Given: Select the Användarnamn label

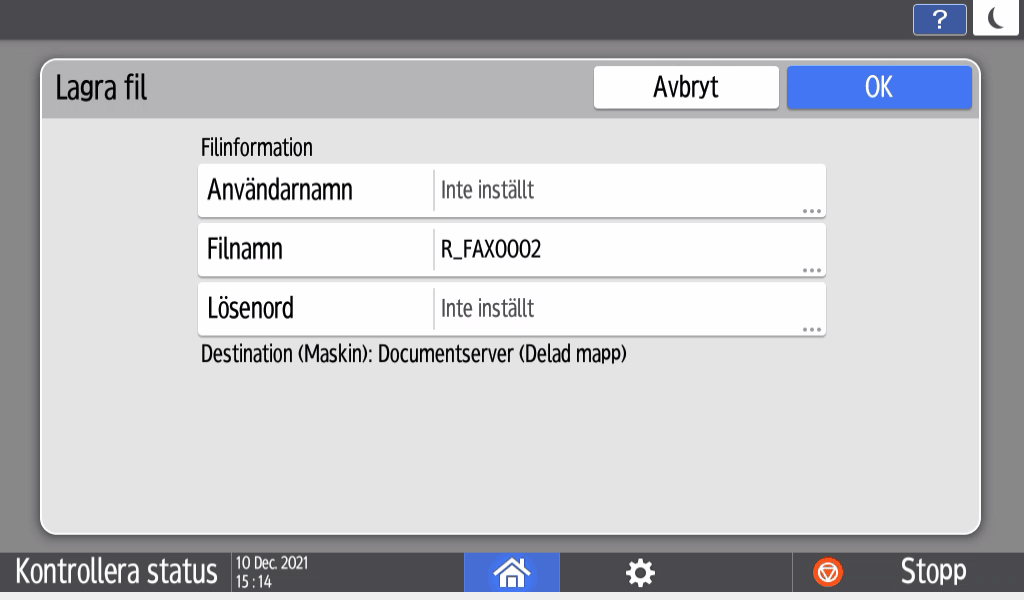Looking at the screenshot, I should pos(280,190).
